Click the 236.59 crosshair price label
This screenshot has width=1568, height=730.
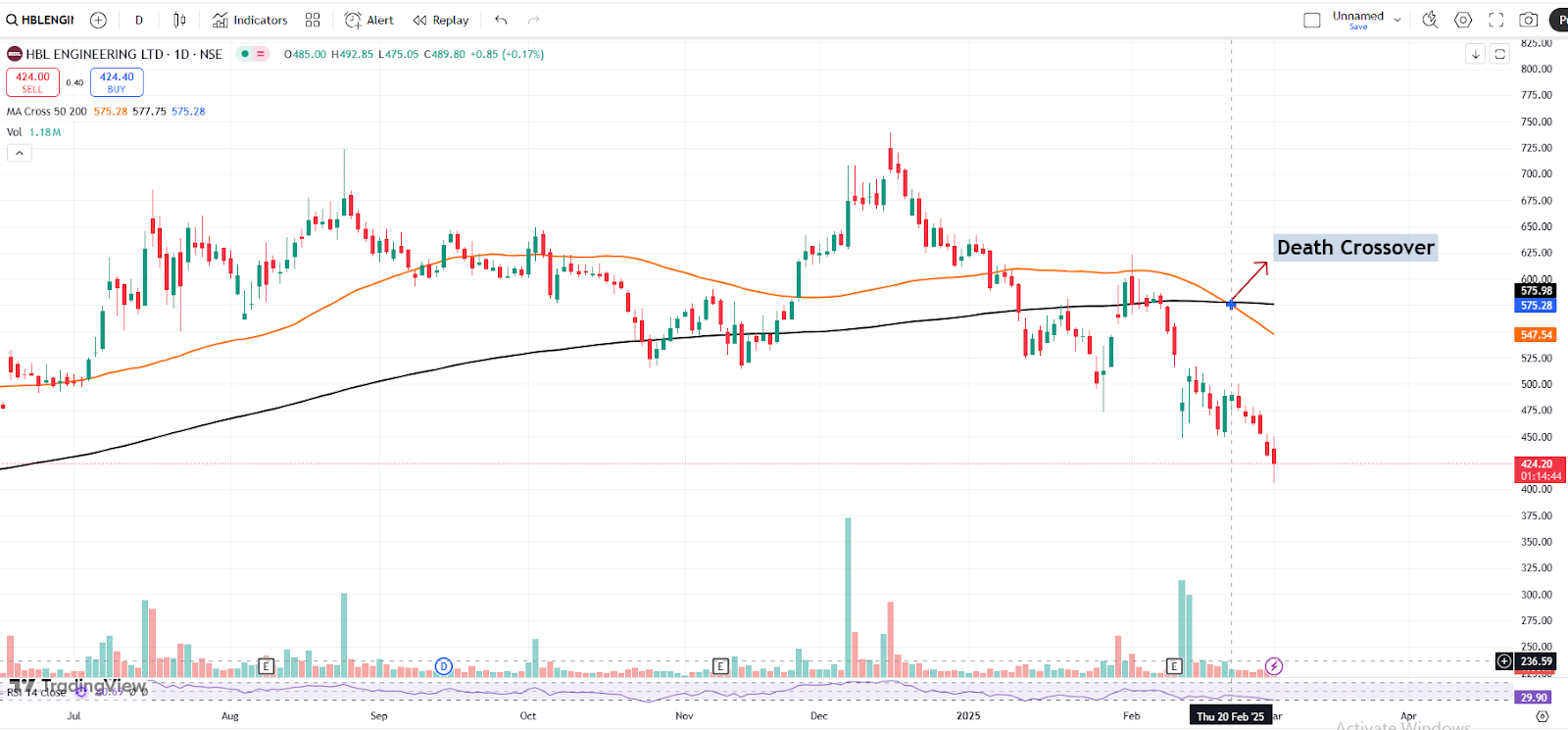tap(1536, 661)
